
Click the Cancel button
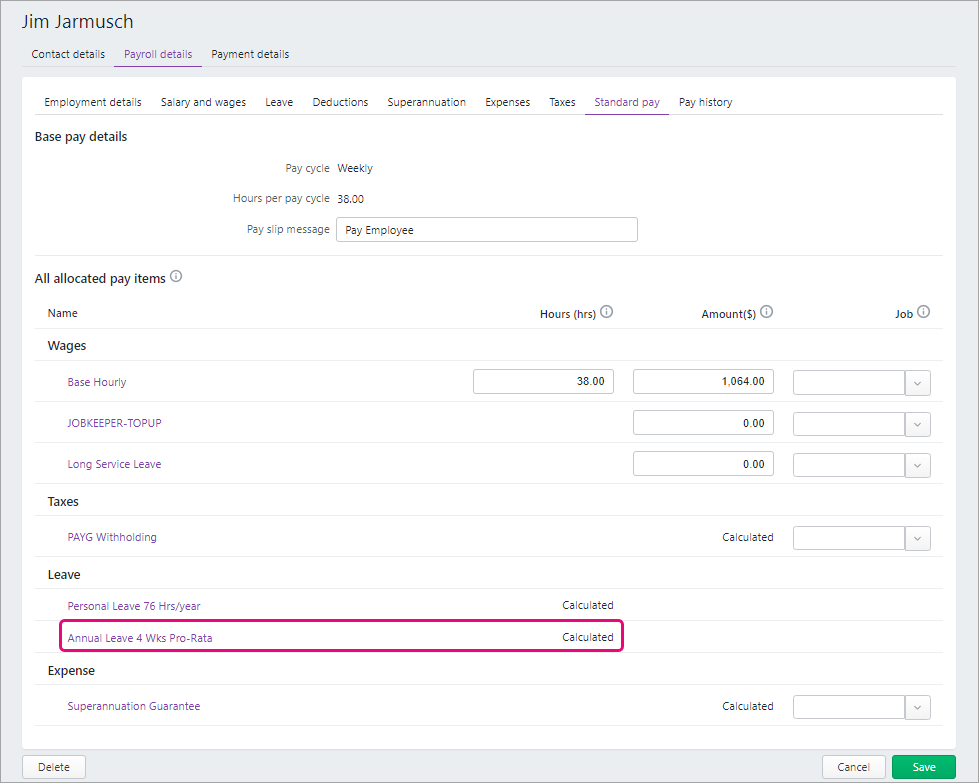[853, 767]
